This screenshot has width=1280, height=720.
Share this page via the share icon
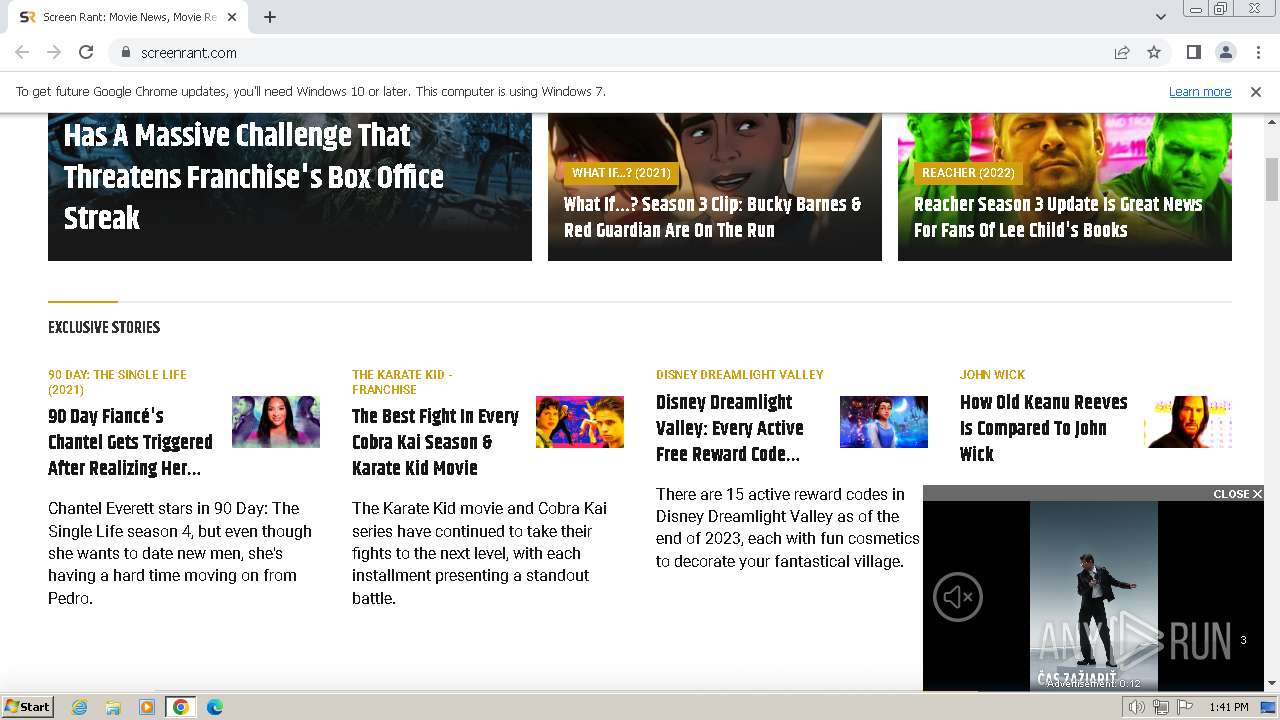[1122, 52]
